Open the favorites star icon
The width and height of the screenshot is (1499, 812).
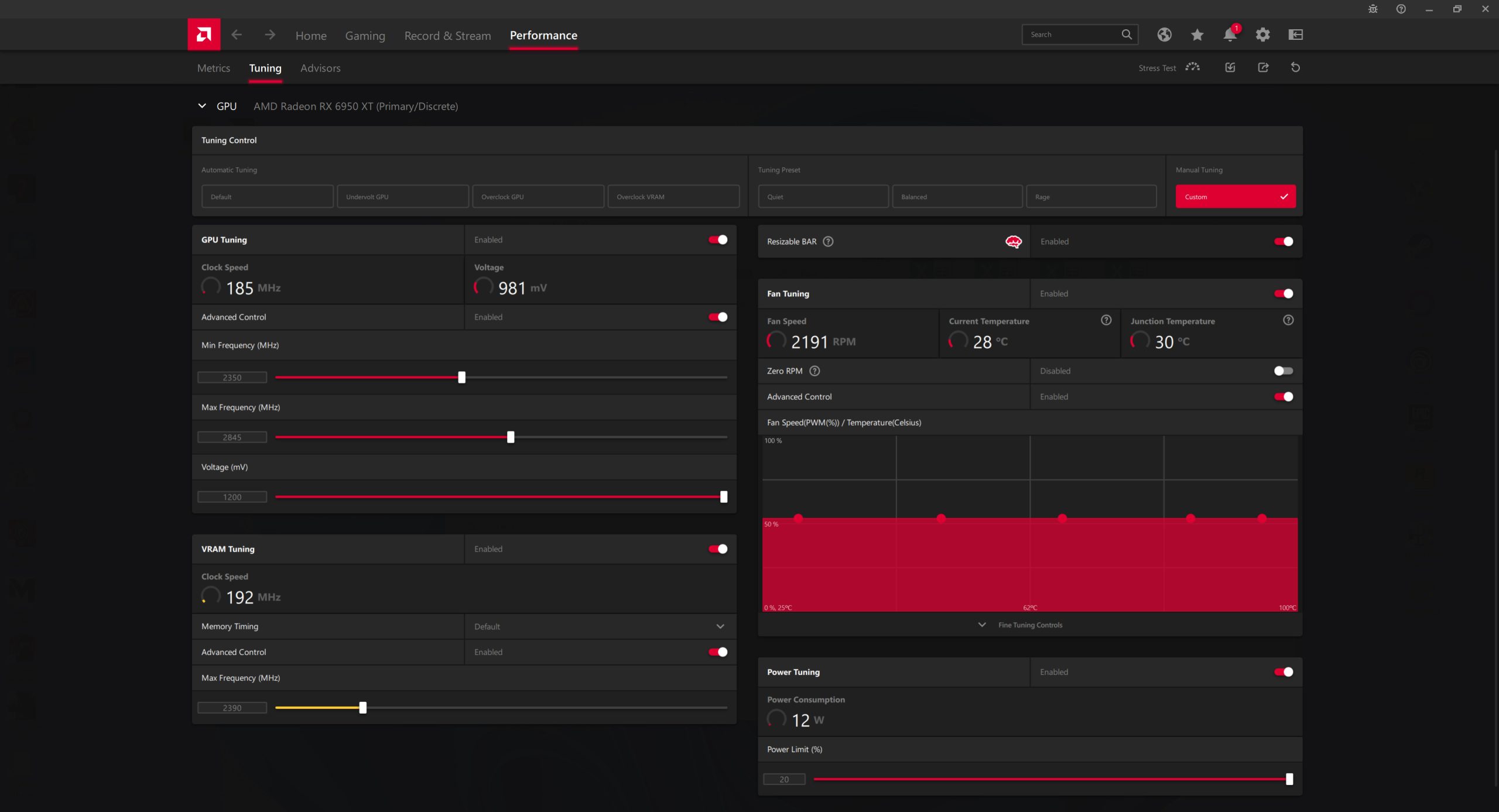(x=1197, y=35)
